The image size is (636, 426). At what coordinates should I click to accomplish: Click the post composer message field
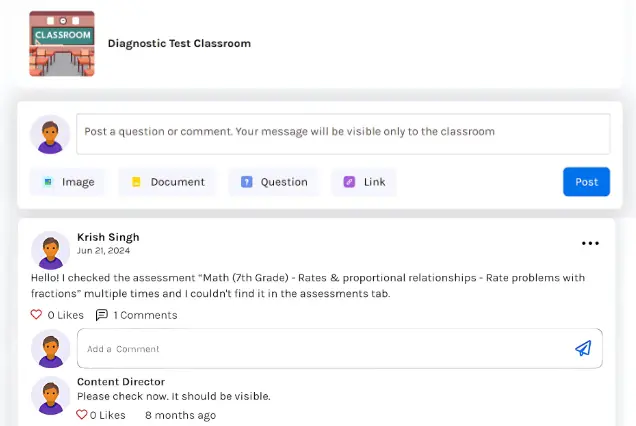coord(342,133)
